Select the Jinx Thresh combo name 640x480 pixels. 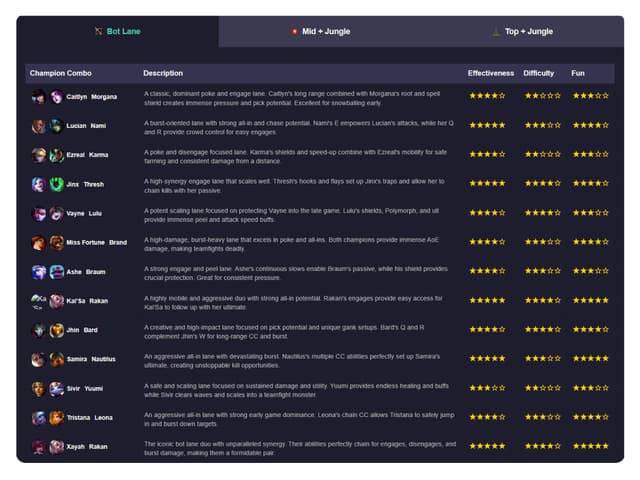[85, 184]
